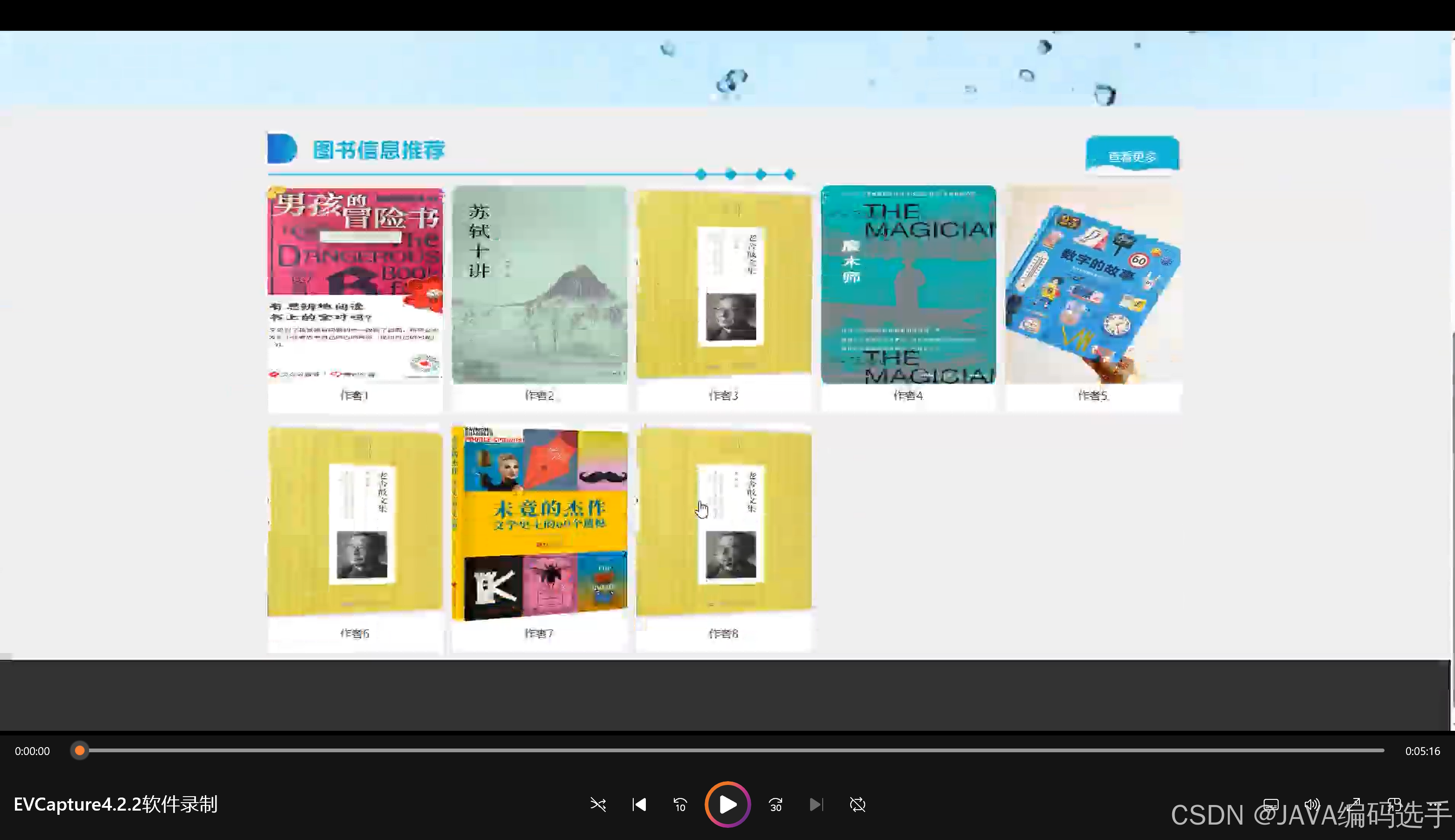Click the 图书信息推荐 section heading
1455x840 pixels.
point(378,150)
